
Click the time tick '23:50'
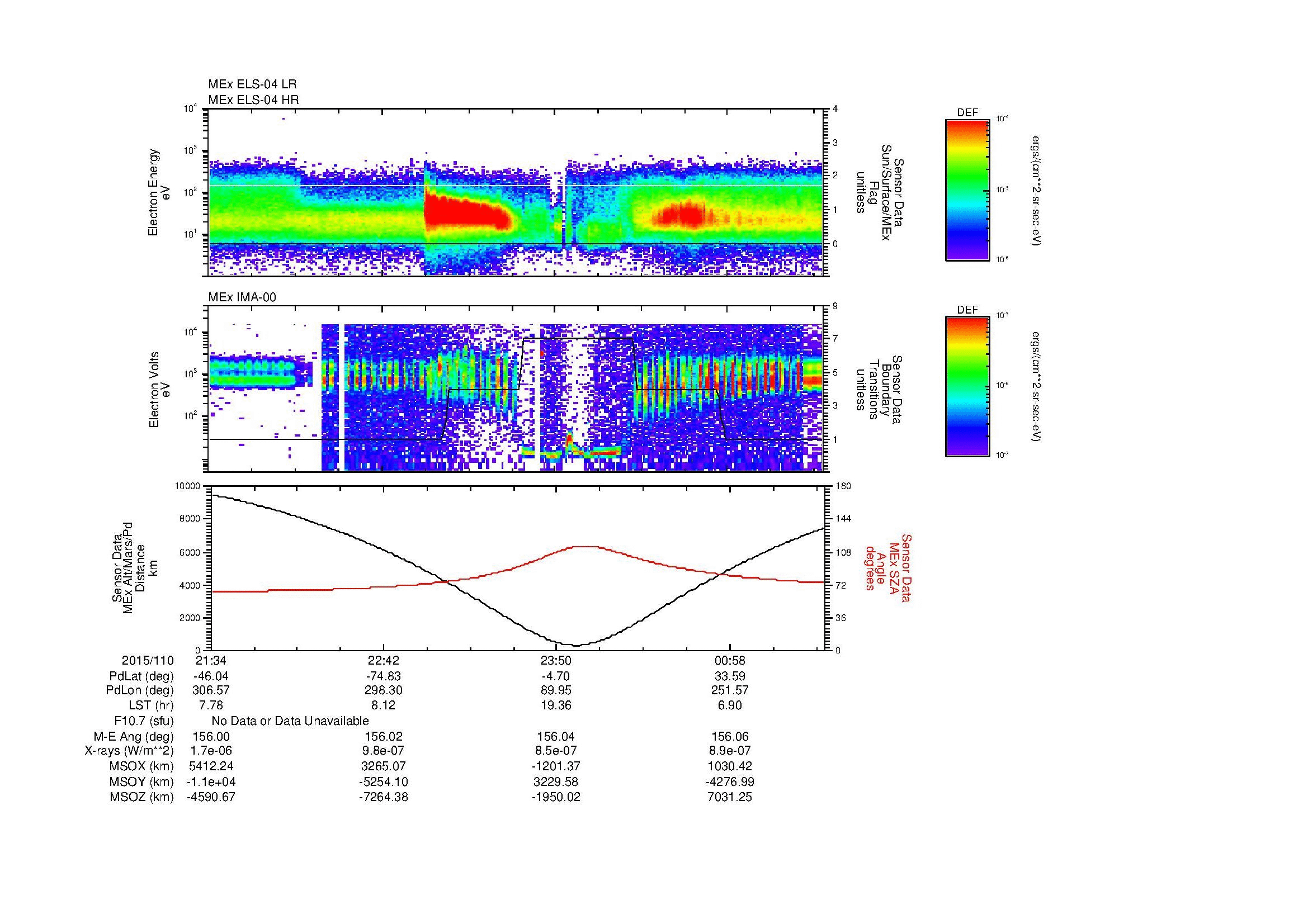[x=556, y=660]
